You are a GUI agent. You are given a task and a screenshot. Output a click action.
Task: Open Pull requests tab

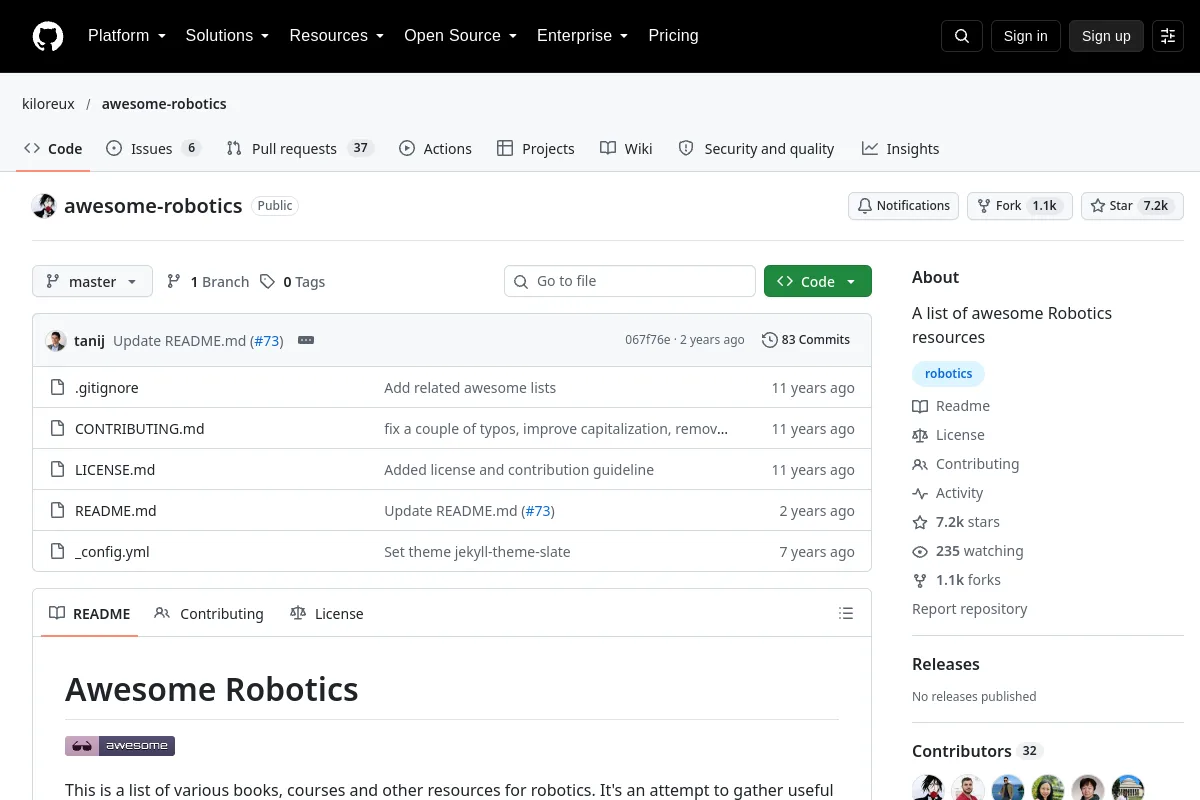pyautogui.click(x=300, y=149)
